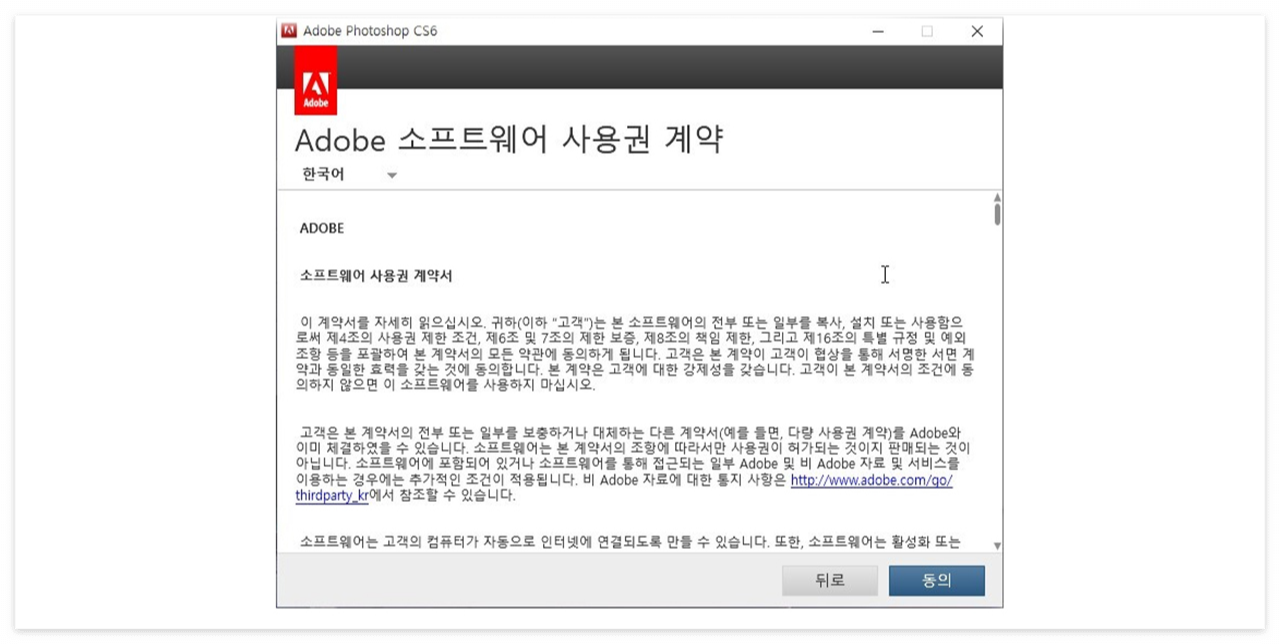Open the 한국어 language dropdown
The height and width of the screenshot is (644, 1280).
pyautogui.click(x=349, y=174)
